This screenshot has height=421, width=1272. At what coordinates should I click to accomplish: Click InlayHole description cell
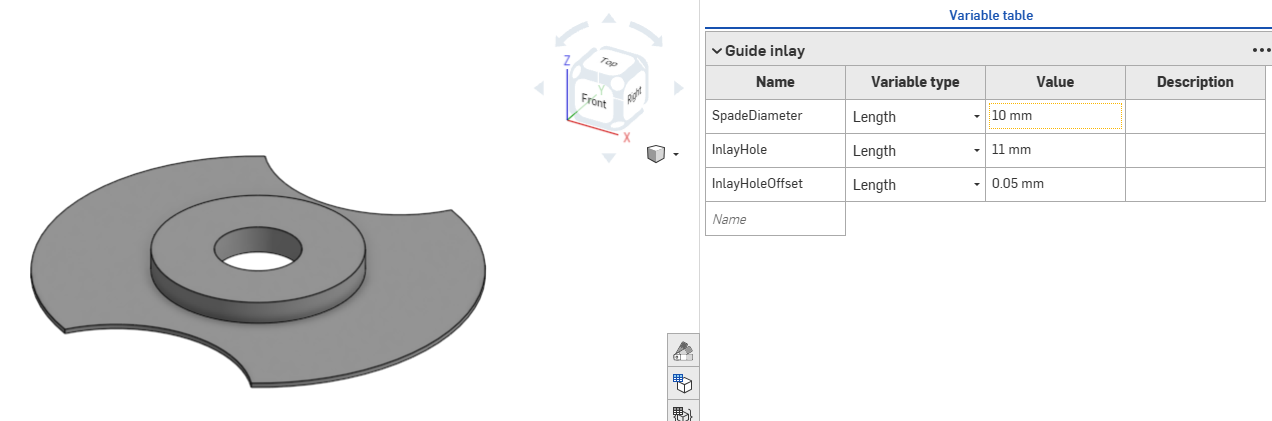click(1195, 150)
